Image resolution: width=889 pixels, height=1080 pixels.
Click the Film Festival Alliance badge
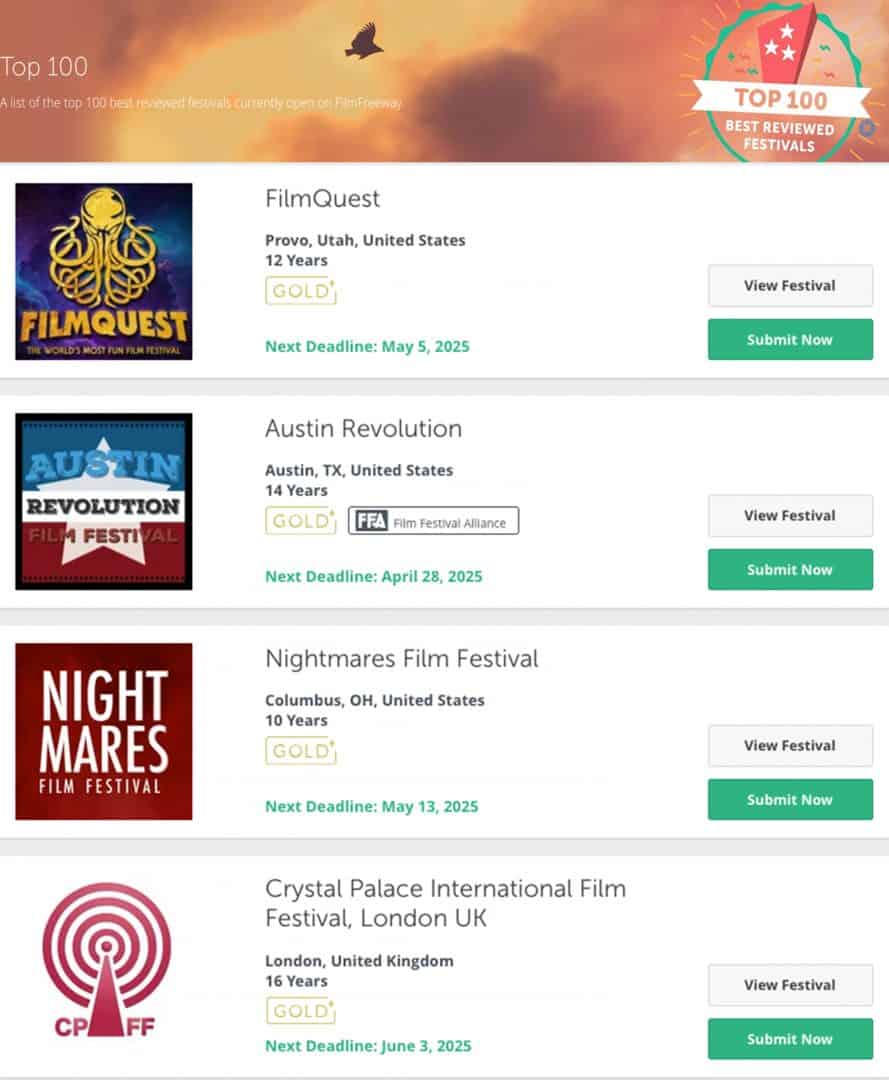click(x=433, y=521)
